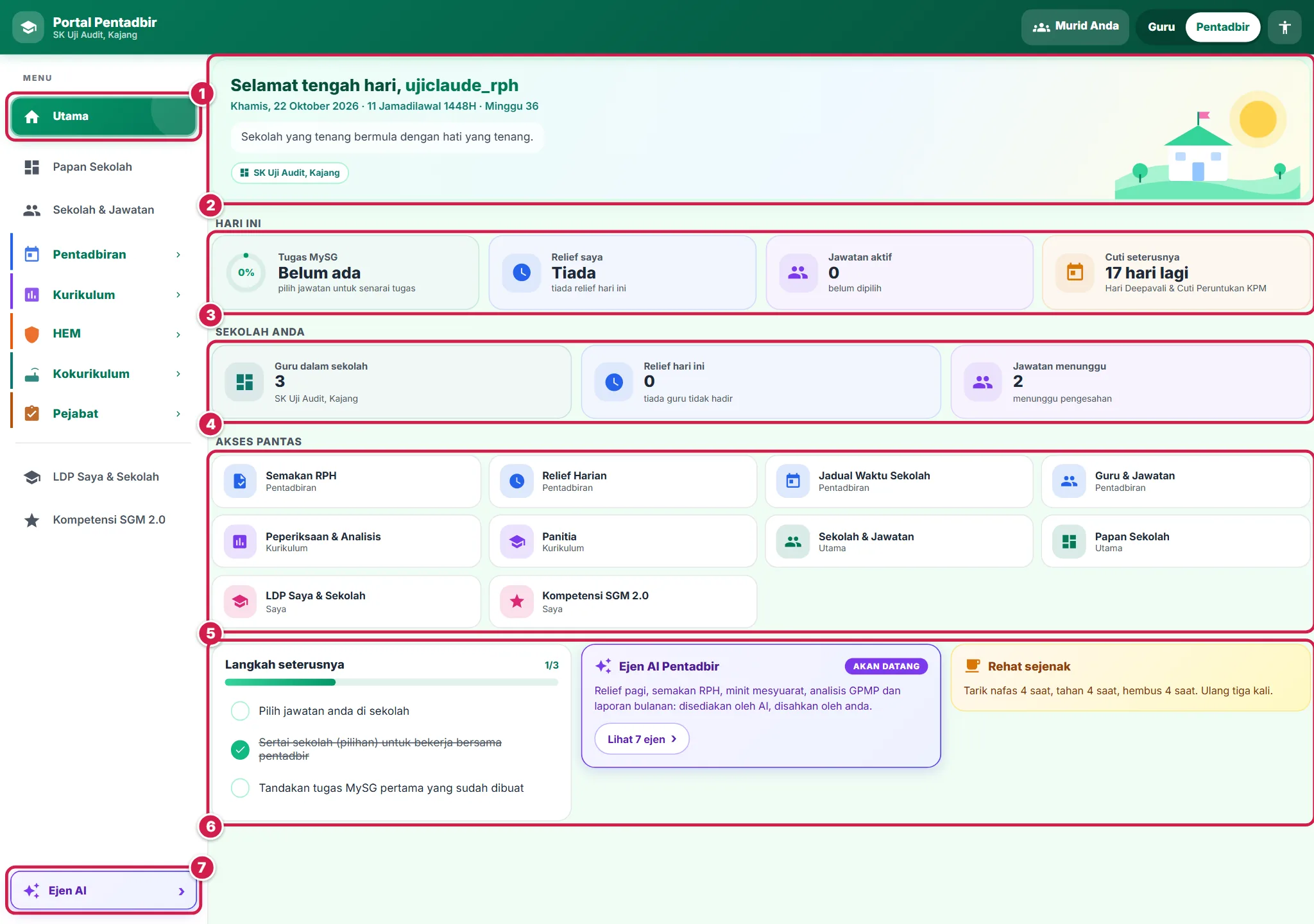Tick the 'Pilih jawatan anda di sekolah' circle
The width and height of the screenshot is (1314, 924).
pos(240,711)
